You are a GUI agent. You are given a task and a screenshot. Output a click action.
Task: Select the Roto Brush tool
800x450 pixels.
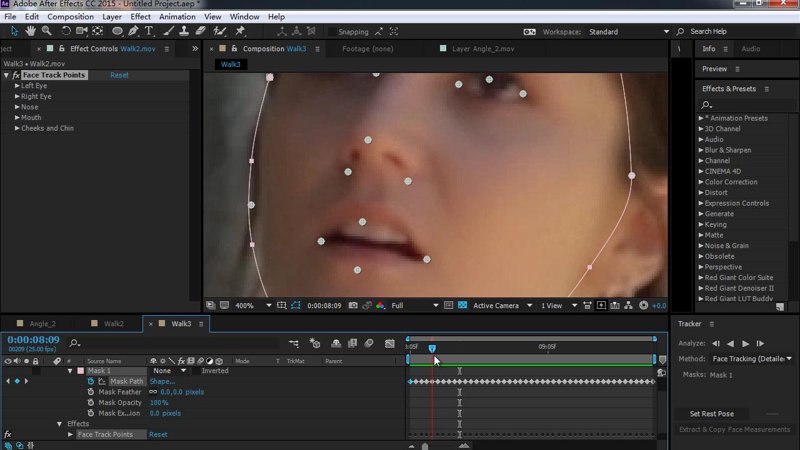[220, 31]
